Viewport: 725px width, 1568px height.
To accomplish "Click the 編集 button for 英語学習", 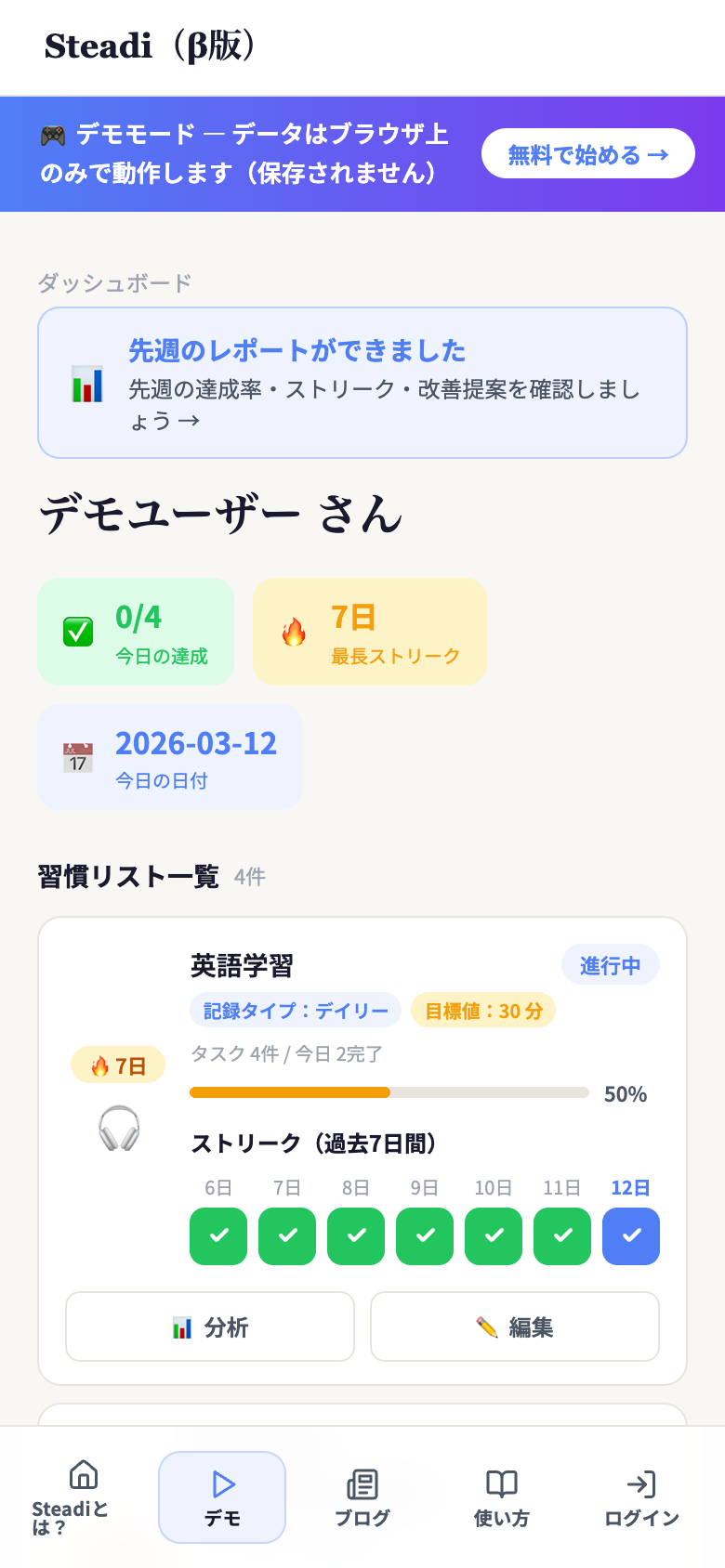I will point(515,1326).
